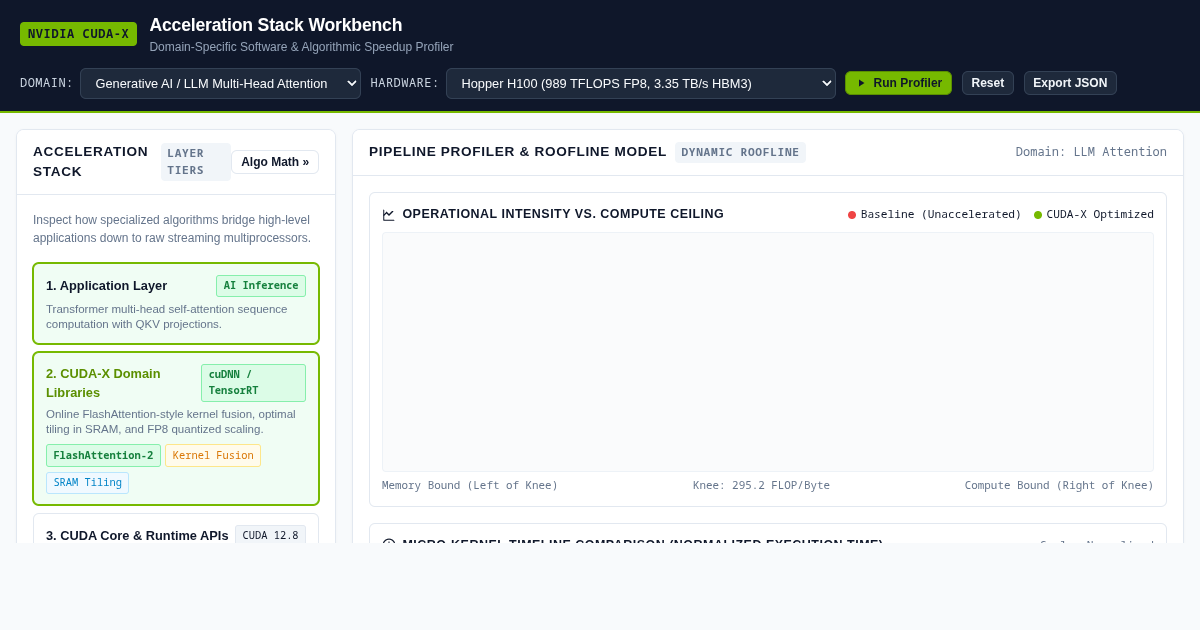Export results with Export JSON
Screen dimensions: 1200x630
(1070, 83)
